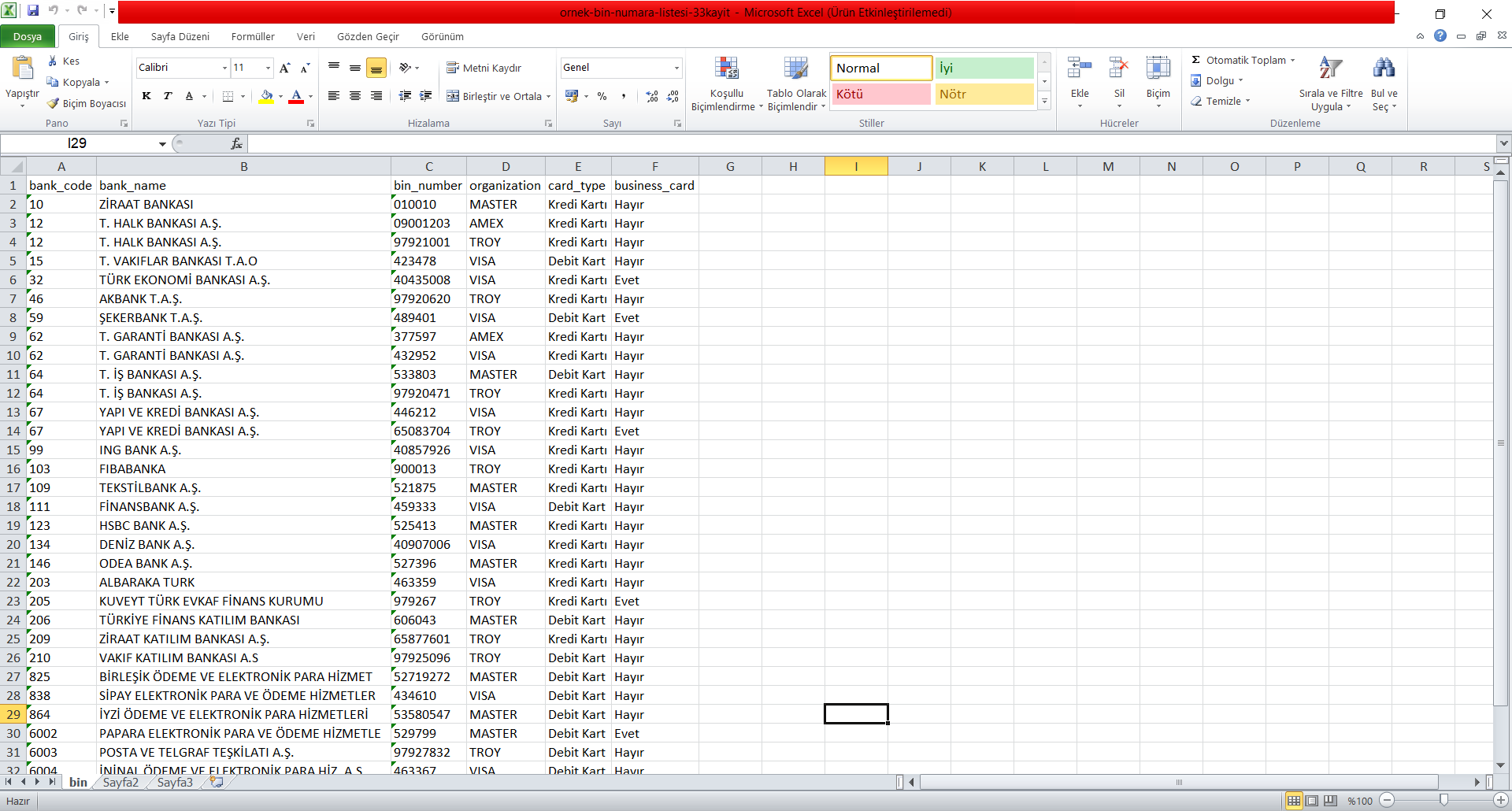This screenshot has height=811, width=1512.
Task: Open Clear (Temizle) dropdown
Action: click(x=1220, y=101)
